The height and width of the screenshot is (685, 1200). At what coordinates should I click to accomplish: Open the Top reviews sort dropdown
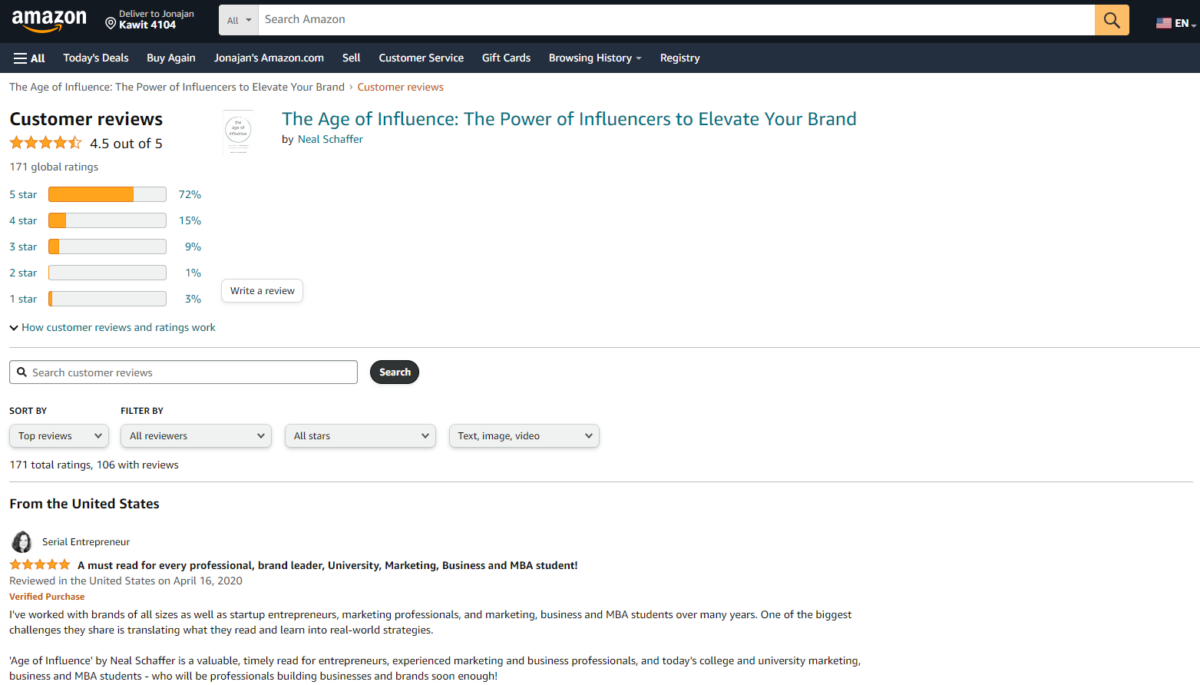pos(58,435)
